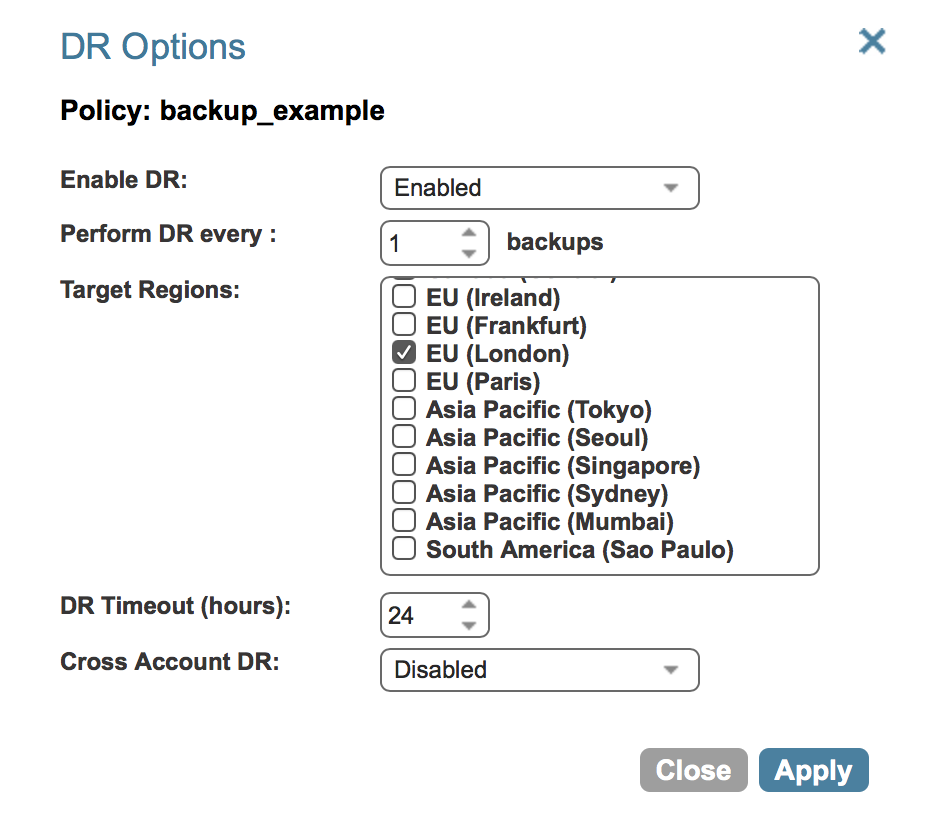Open the Enable DR dropdown
The height and width of the screenshot is (828, 930).
[540, 188]
